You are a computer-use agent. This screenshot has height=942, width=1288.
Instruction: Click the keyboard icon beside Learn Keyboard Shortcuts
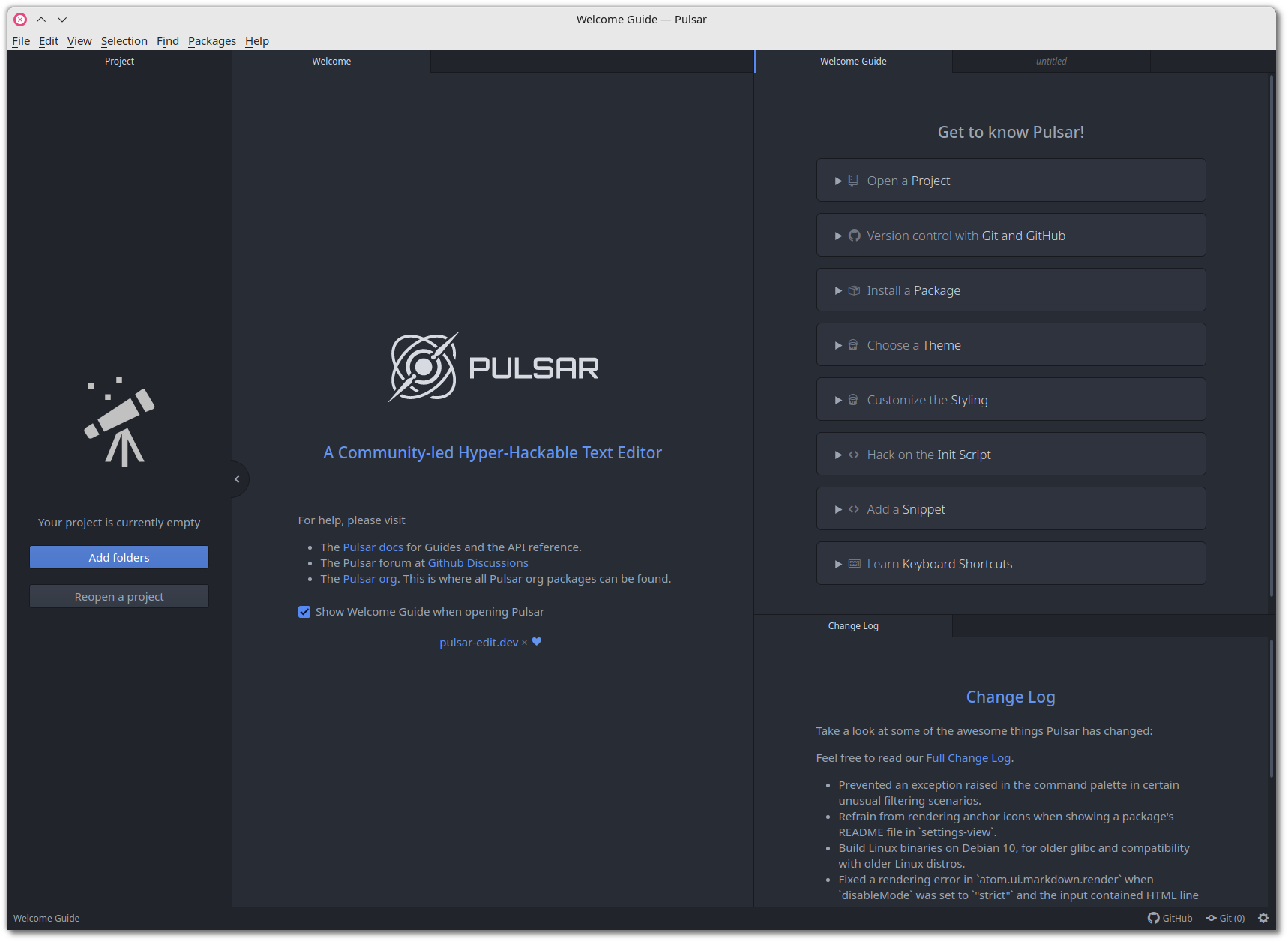[x=854, y=564]
